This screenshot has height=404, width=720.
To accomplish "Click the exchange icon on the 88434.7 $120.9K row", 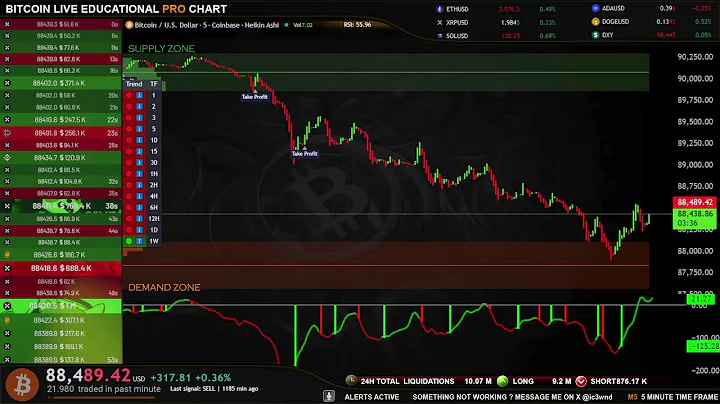I will [7, 157].
